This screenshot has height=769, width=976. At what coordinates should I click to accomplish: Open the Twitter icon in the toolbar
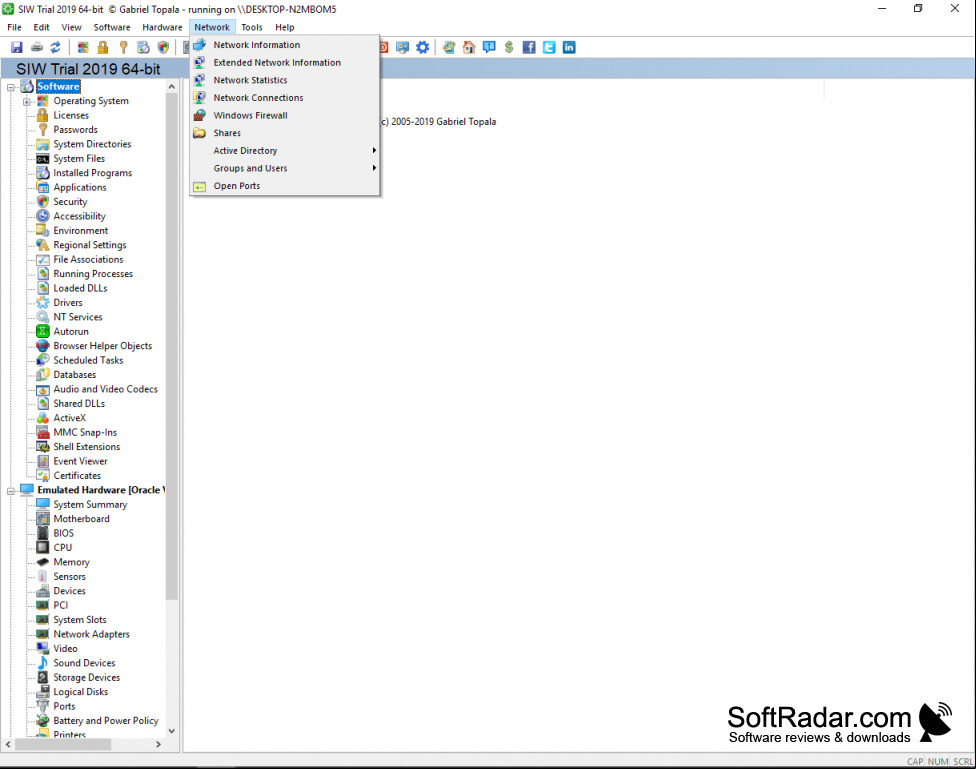coord(549,47)
